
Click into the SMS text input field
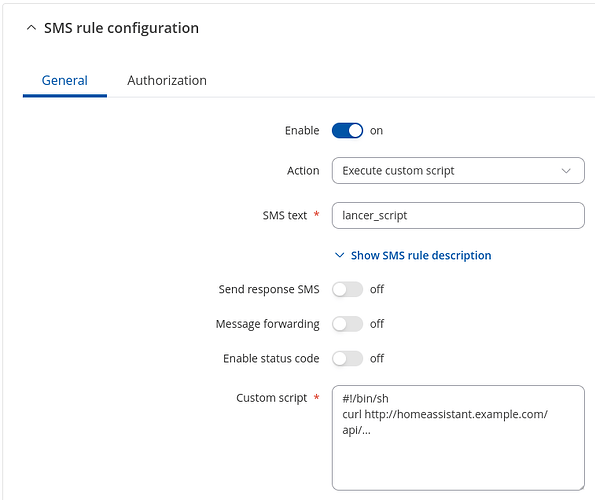458,215
